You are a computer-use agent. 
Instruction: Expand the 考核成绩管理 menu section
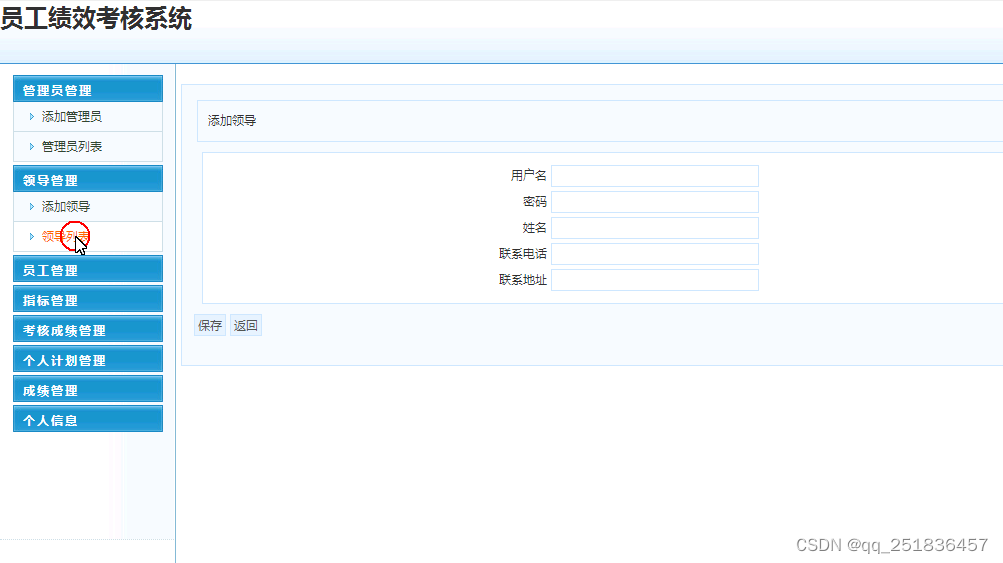88,329
